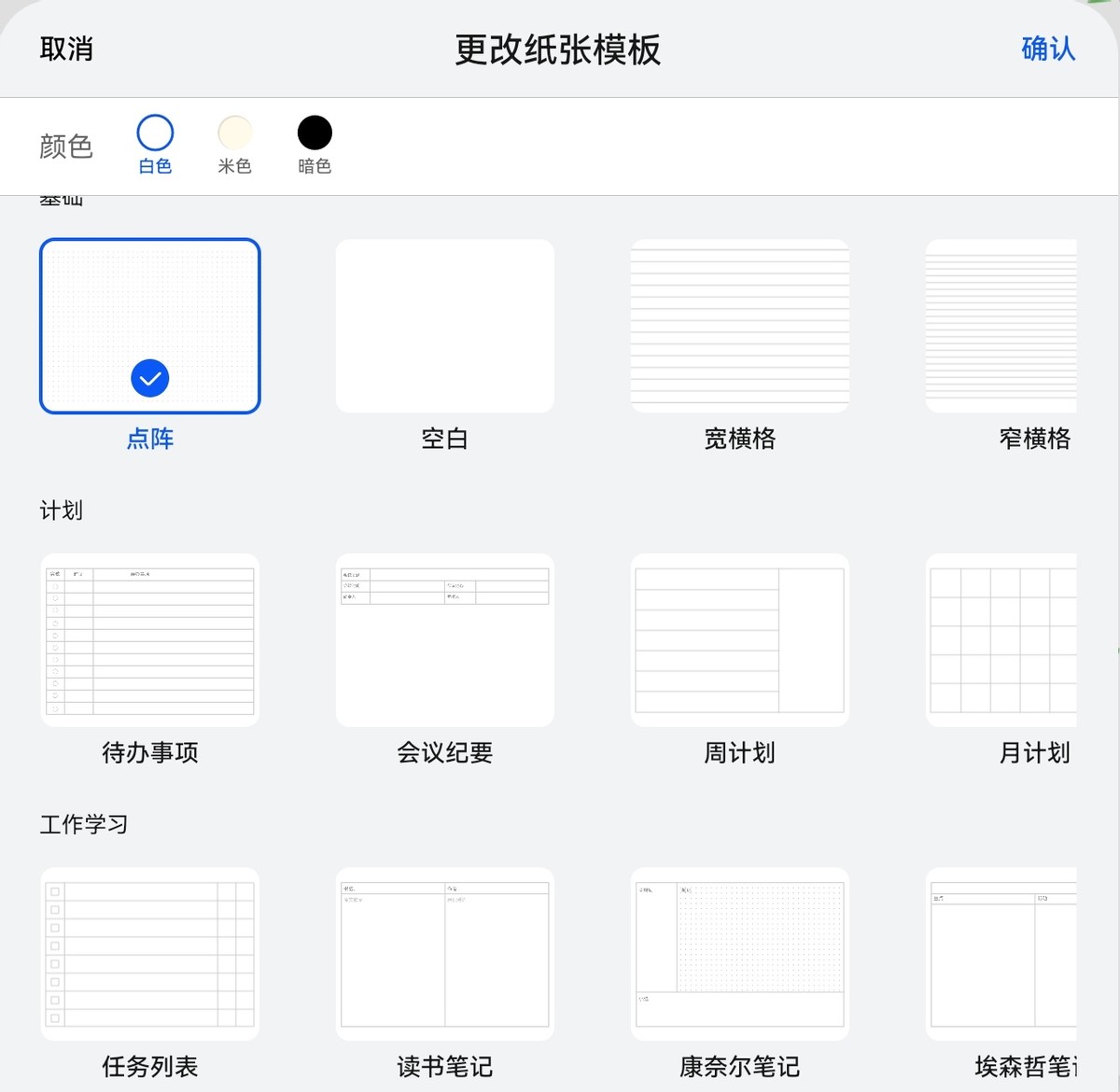Select the 周计划 weekly plan template
Image resolution: width=1120 pixels, height=1092 pixels.
pos(739,640)
